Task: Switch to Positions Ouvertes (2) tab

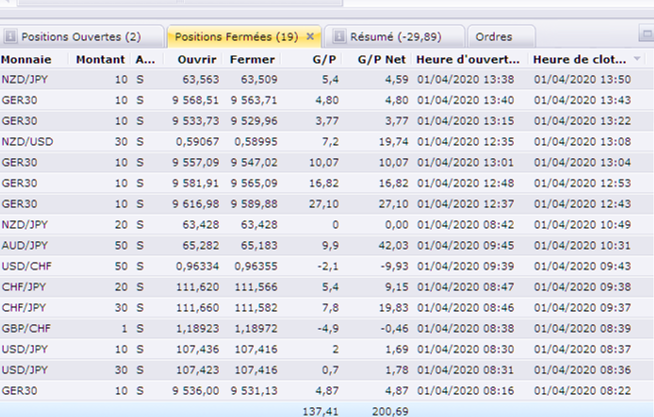Action: click(81, 37)
